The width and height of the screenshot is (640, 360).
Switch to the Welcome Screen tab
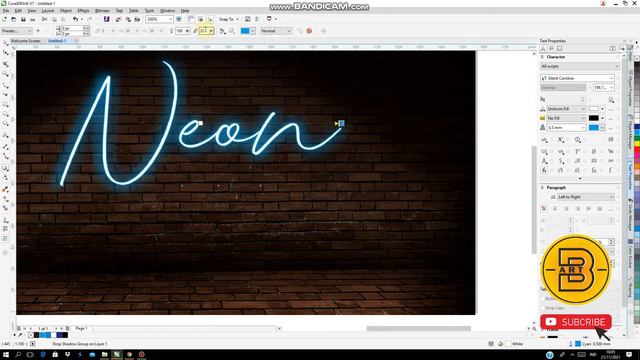pos(25,41)
